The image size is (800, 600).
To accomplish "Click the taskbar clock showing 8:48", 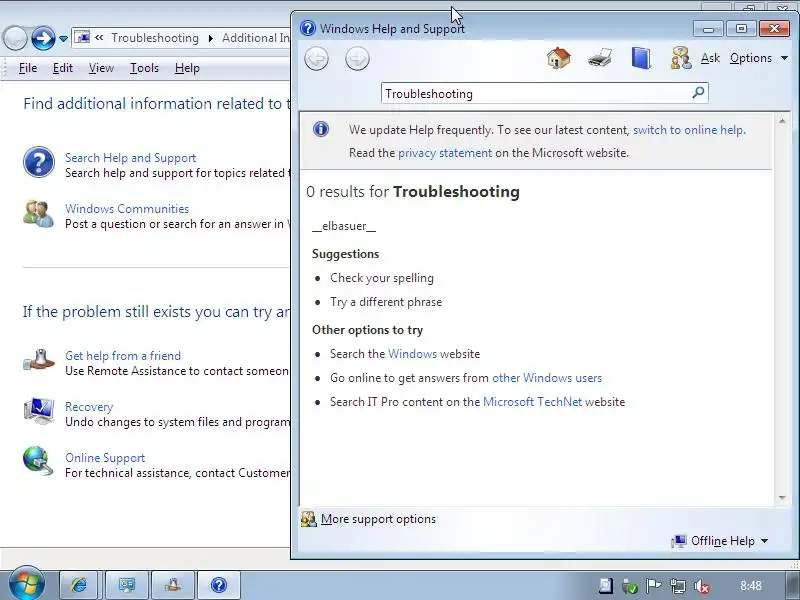I will (751, 586).
